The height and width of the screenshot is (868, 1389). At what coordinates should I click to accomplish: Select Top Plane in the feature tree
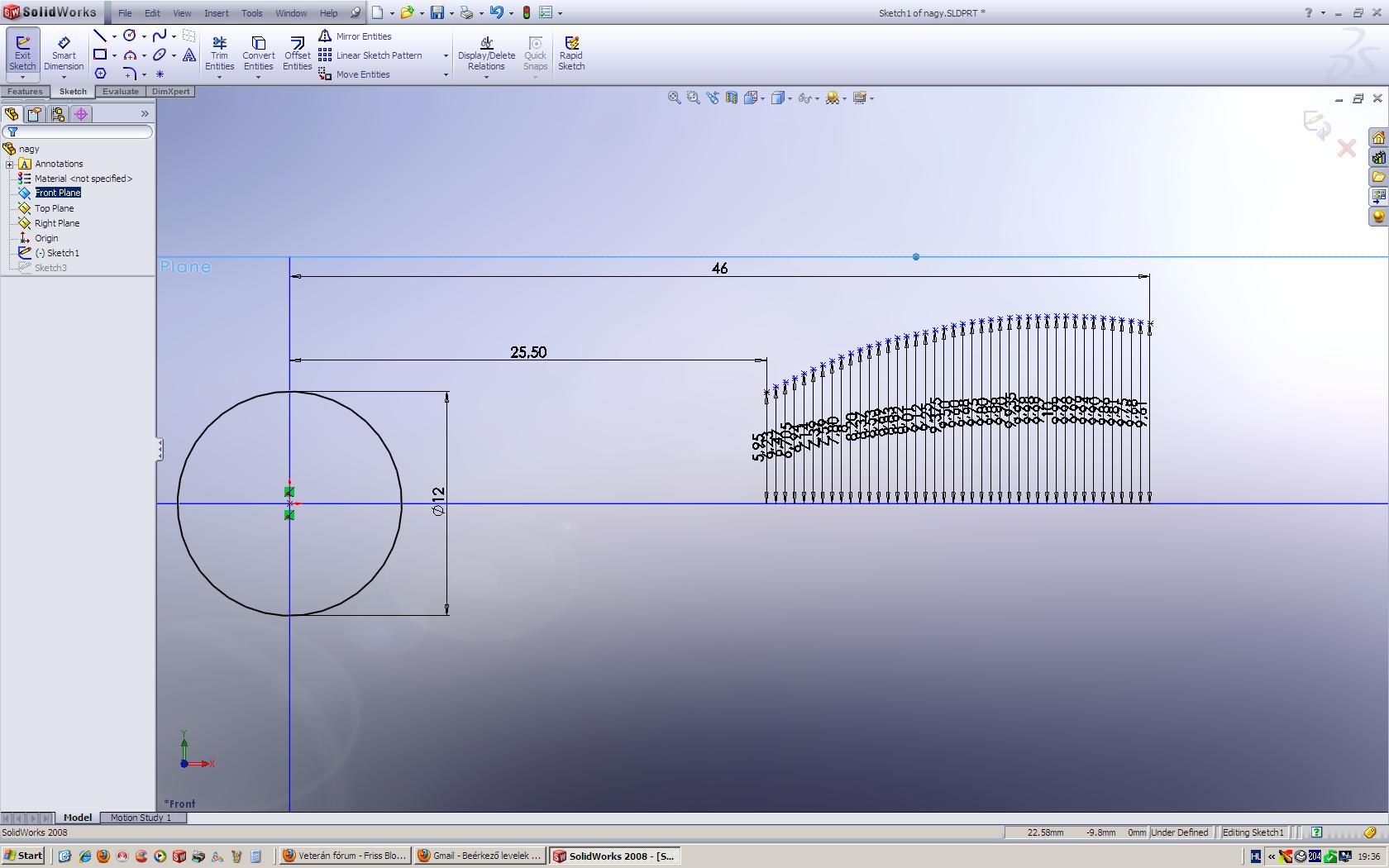coord(54,208)
